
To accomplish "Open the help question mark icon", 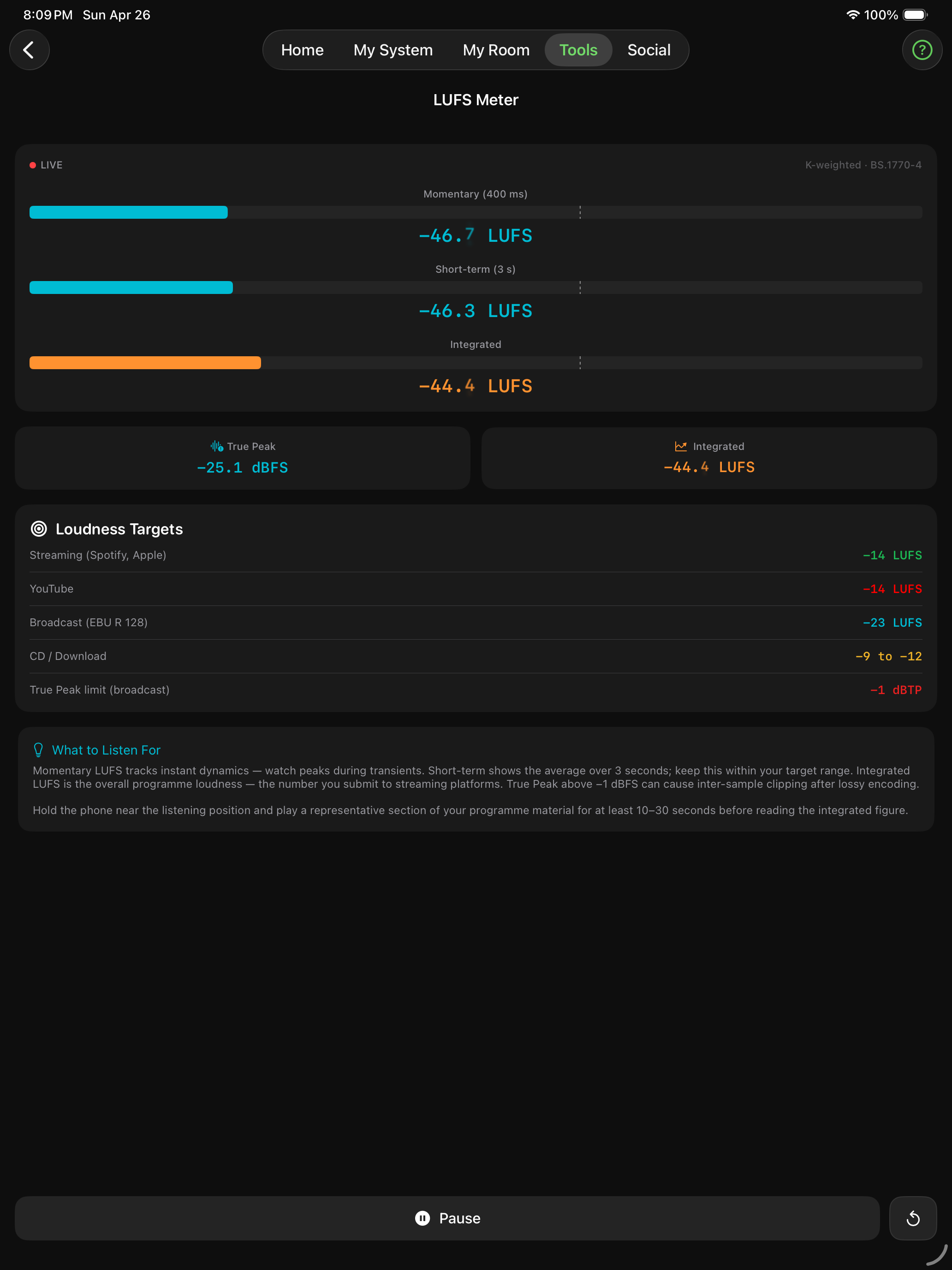I will tap(922, 50).
